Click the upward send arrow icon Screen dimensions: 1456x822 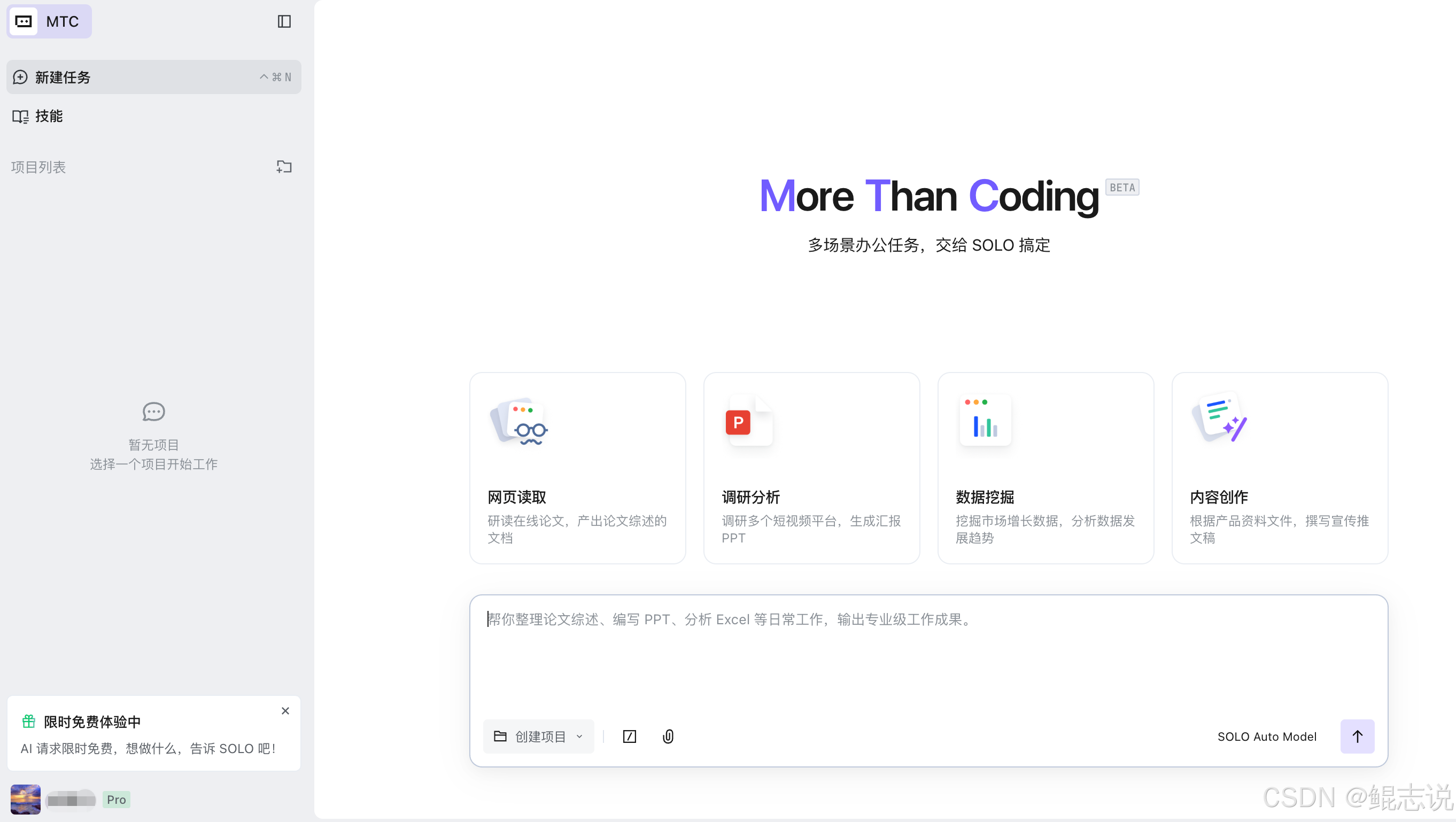pyautogui.click(x=1358, y=736)
